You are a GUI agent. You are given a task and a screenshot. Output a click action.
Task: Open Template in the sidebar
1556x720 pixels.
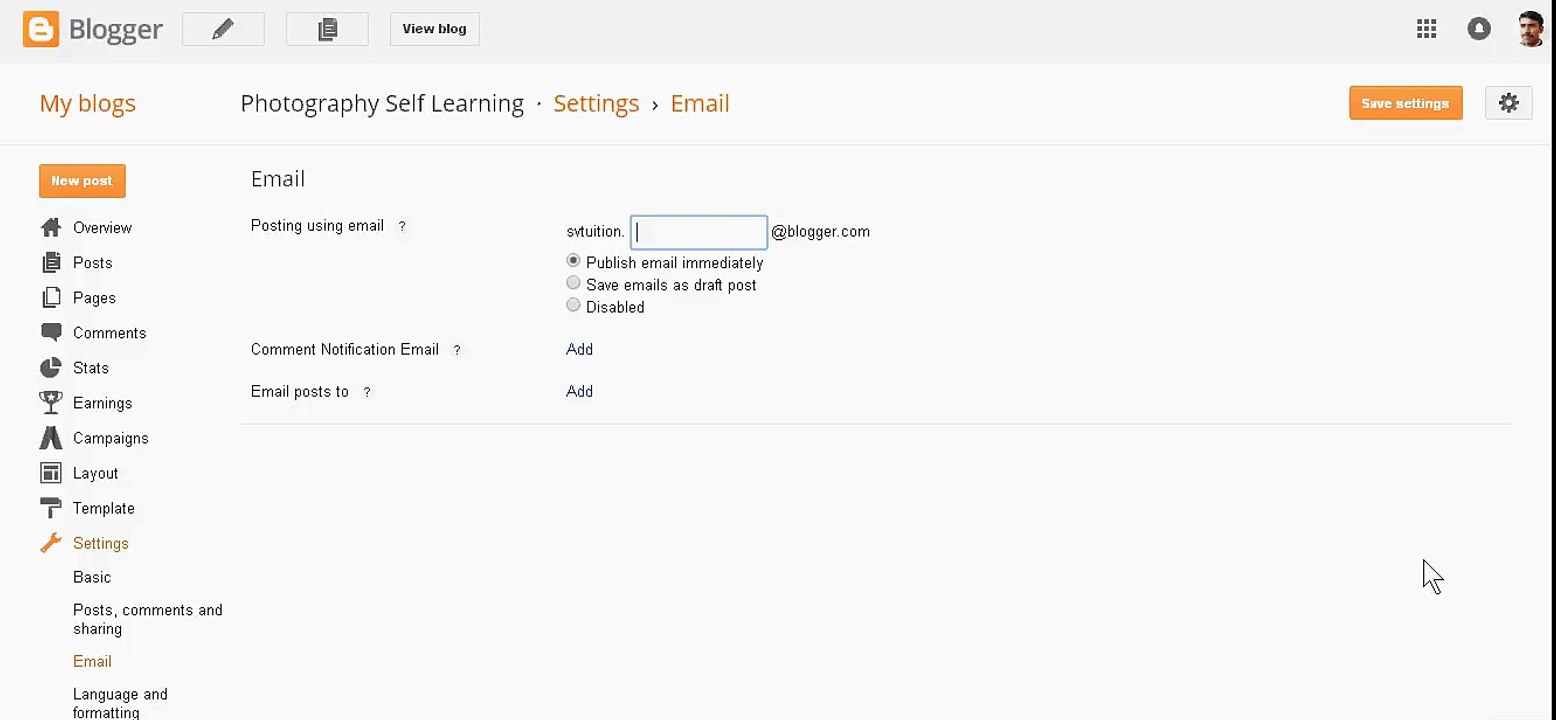pos(103,508)
